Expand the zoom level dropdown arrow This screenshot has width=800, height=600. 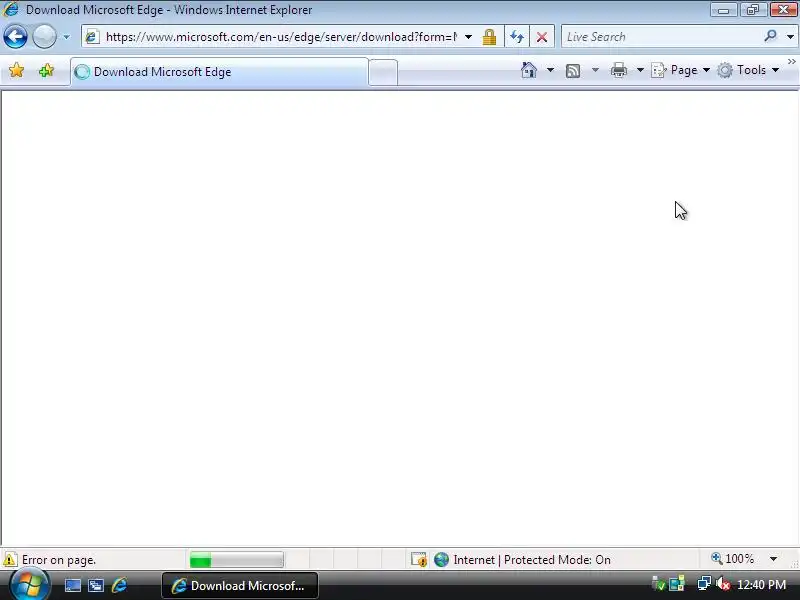coord(773,559)
